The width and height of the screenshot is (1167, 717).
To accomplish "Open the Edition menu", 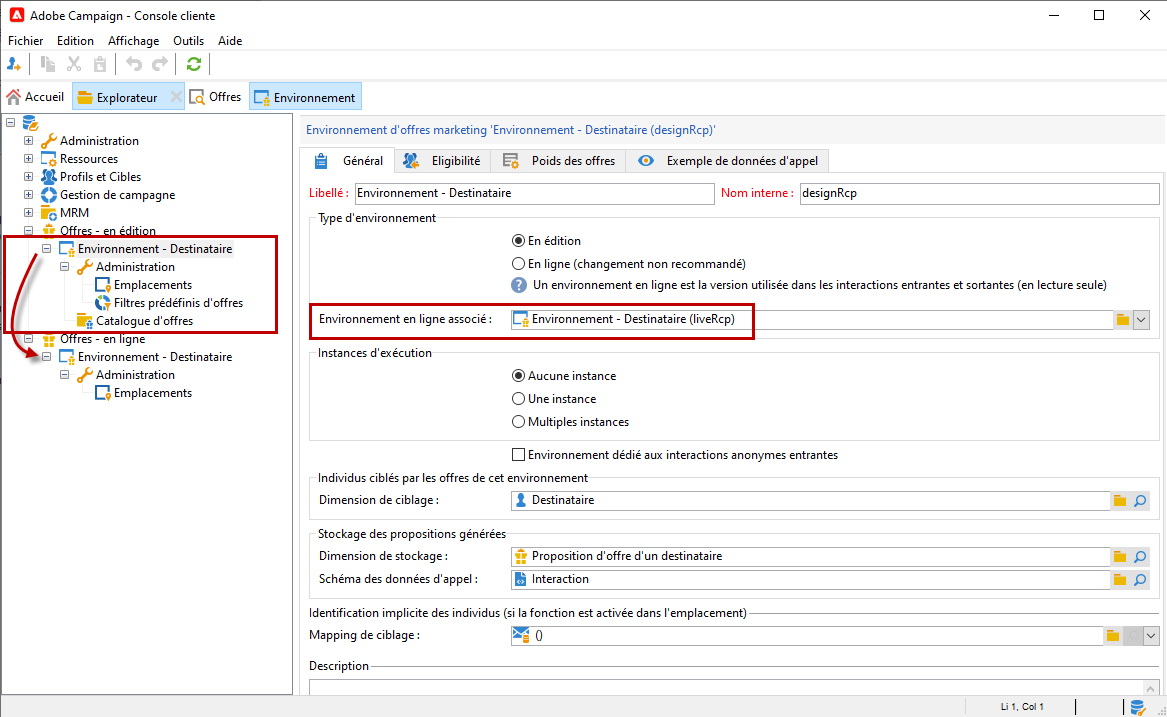I will (75, 41).
